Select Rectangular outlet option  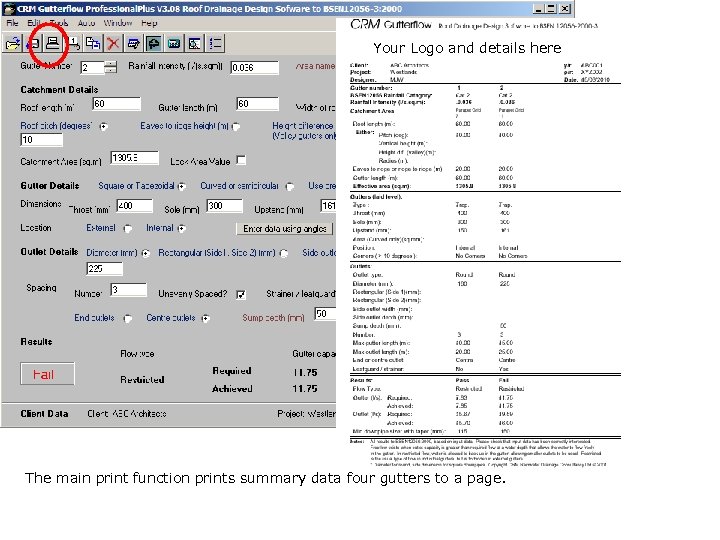point(284,253)
